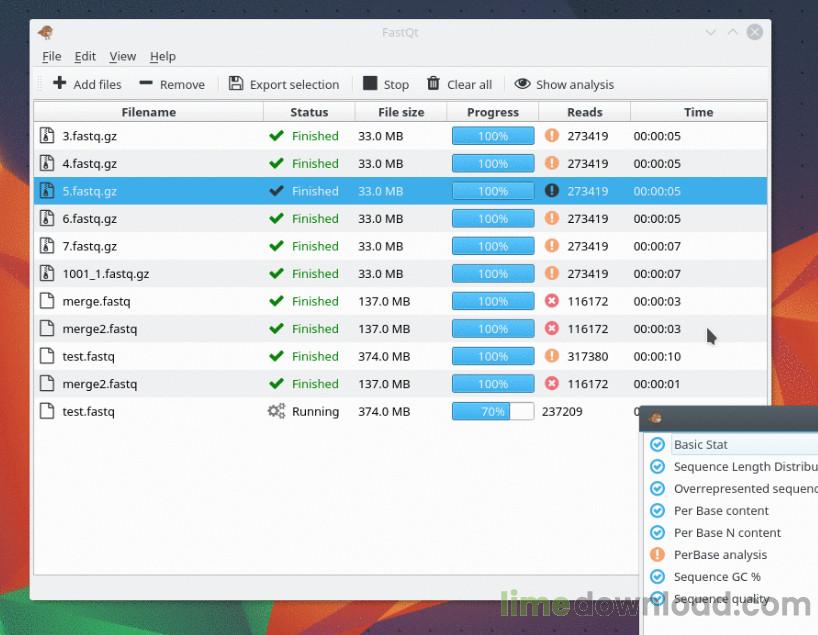The height and width of the screenshot is (635, 818).
Task: Click the compressed file icon of 7.fastq.gz
Action: pos(47,246)
